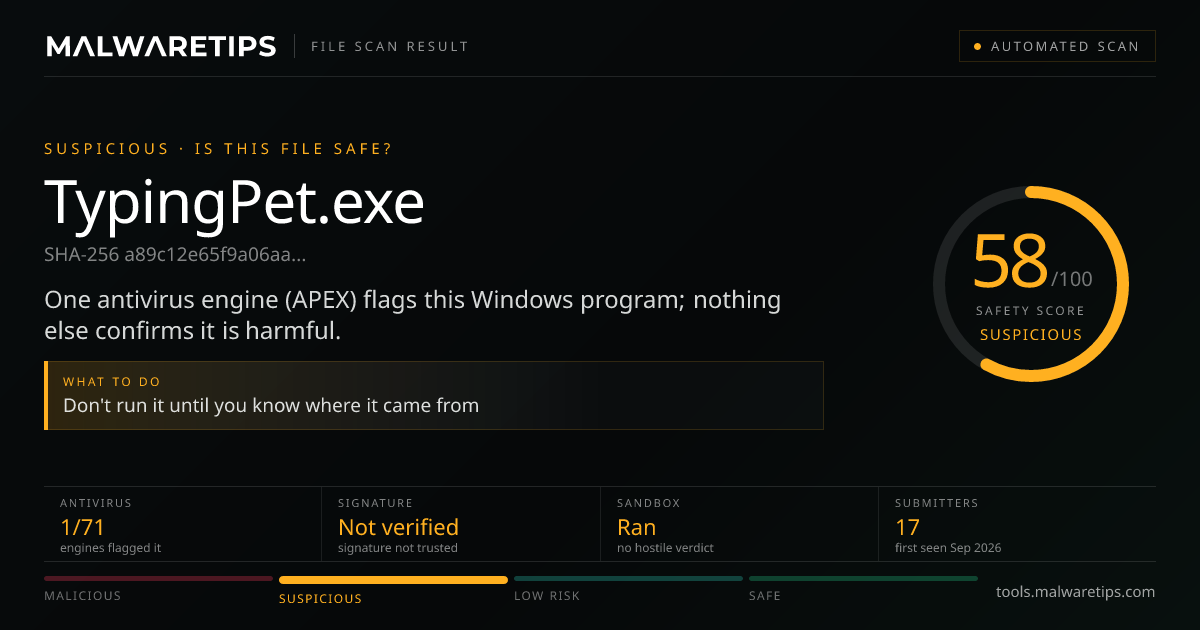
Task: Click the TypingPet.exe file name heading
Action: (x=235, y=202)
